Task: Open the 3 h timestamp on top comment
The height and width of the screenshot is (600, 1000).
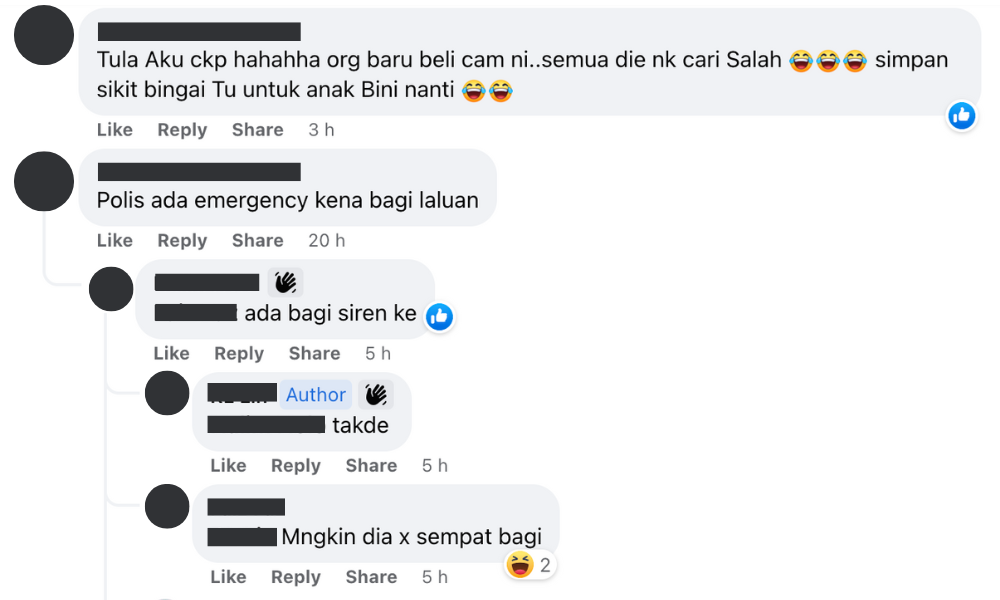Action: tap(321, 130)
